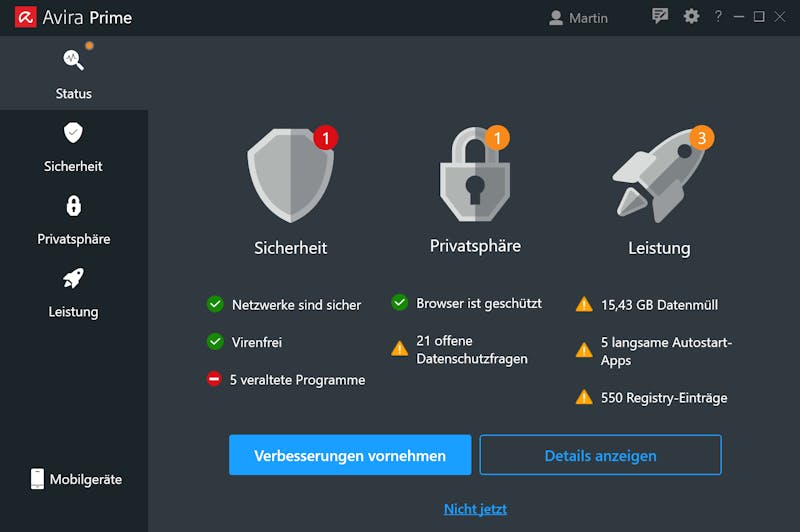Image resolution: width=800 pixels, height=532 pixels.
Task: Click '5 langsame Autostart-Apps' text
Action: (x=666, y=351)
